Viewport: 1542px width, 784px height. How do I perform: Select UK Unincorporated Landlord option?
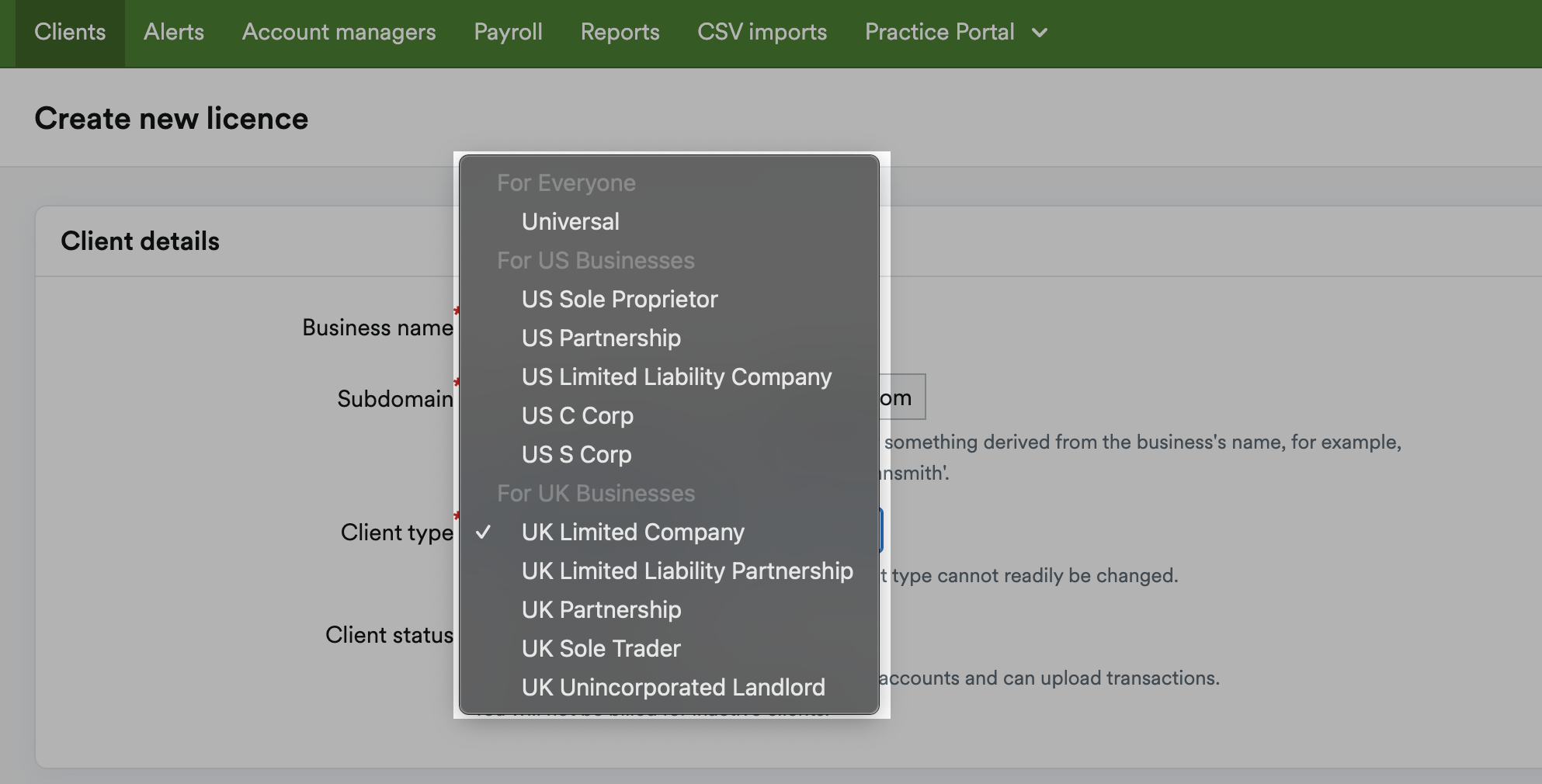pos(673,687)
